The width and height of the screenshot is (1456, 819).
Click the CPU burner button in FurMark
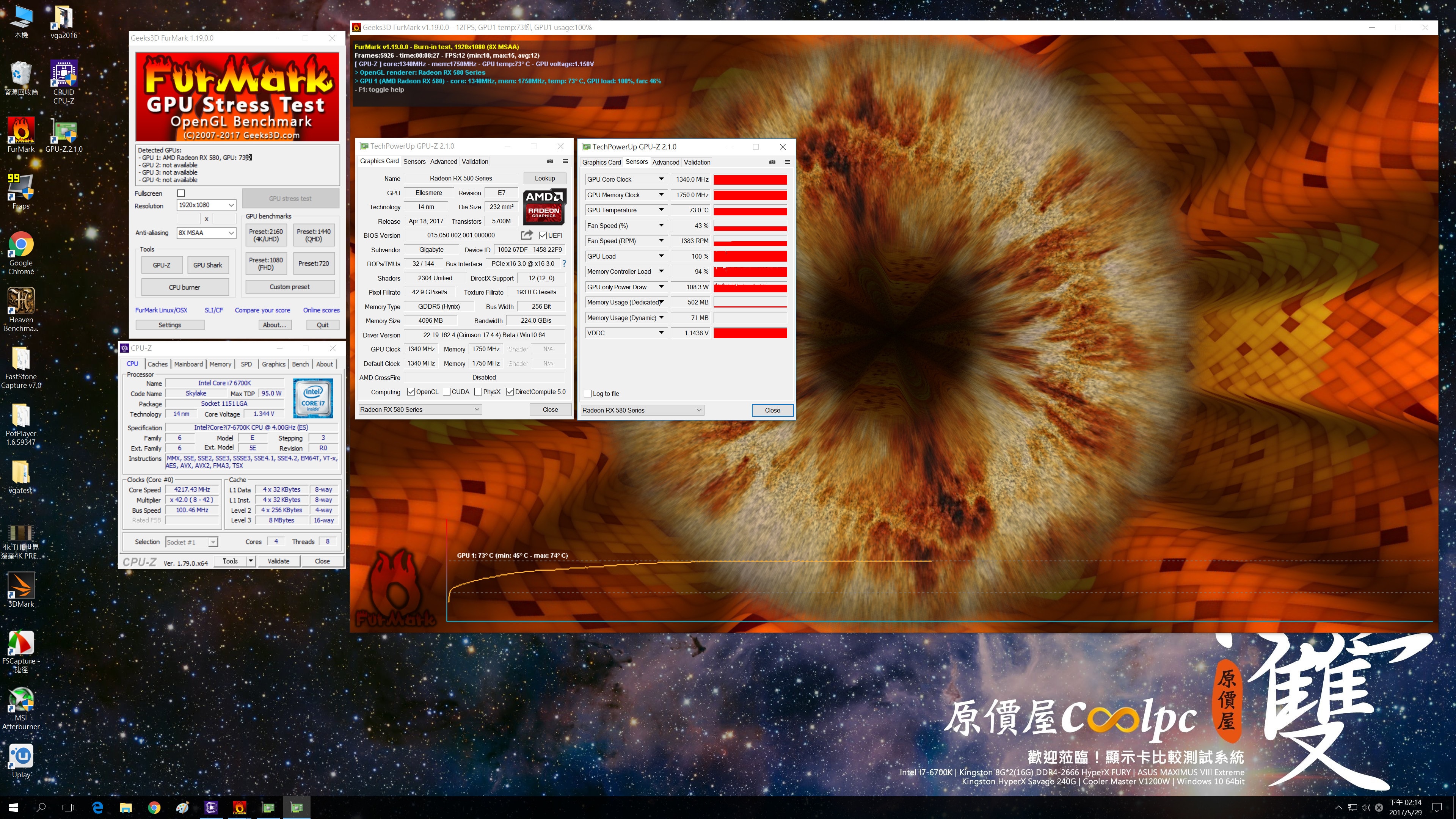(x=185, y=287)
